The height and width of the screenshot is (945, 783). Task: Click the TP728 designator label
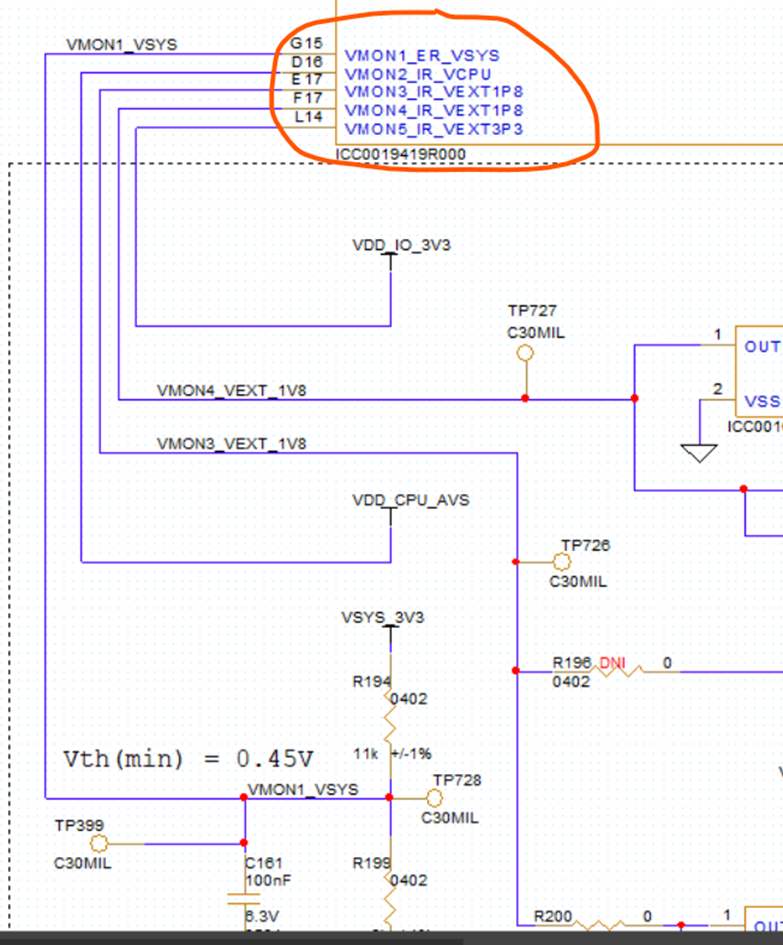pyautogui.click(x=457, y=780)
